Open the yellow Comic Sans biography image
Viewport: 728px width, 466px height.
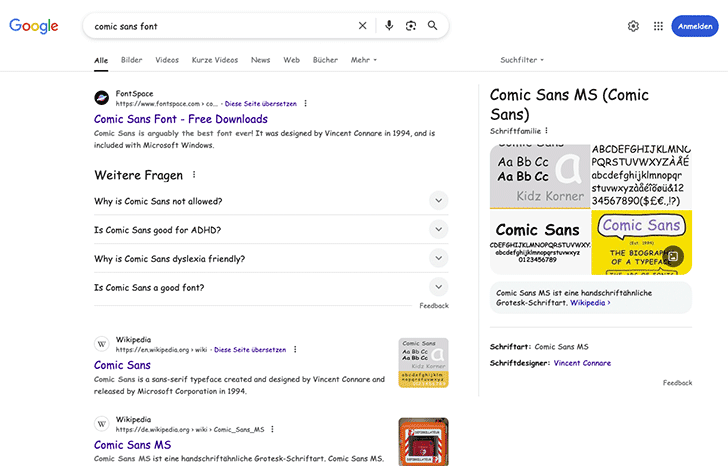tap(642, 242)
